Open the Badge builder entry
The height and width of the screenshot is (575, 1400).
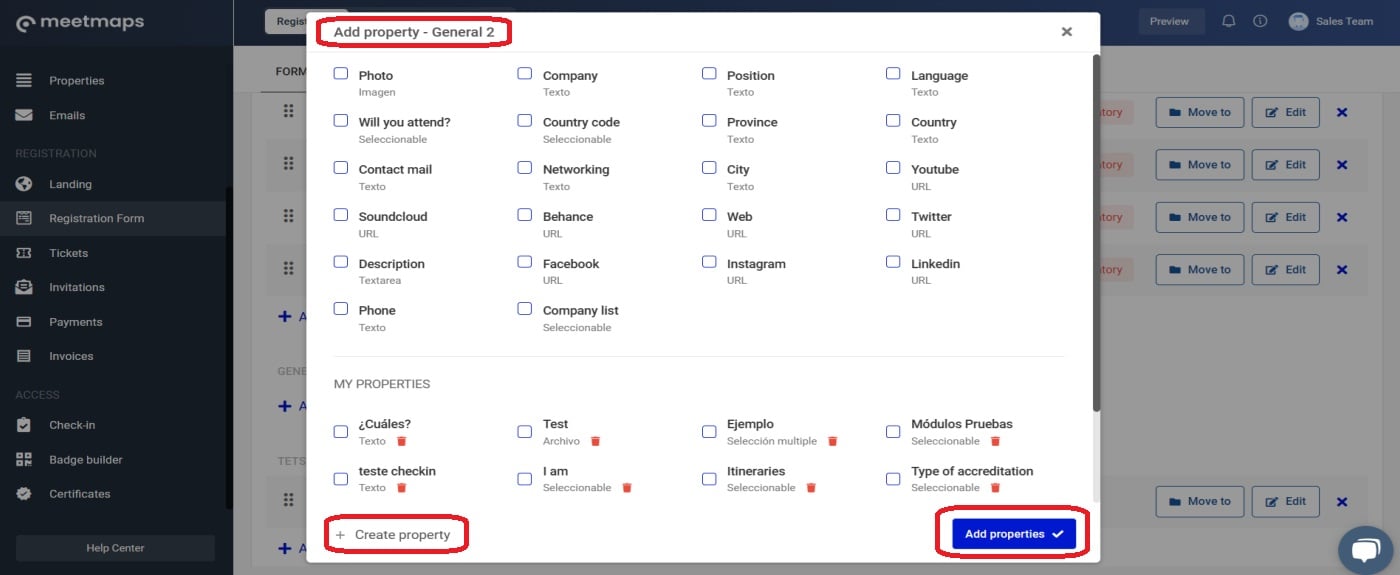click(86, 460)
